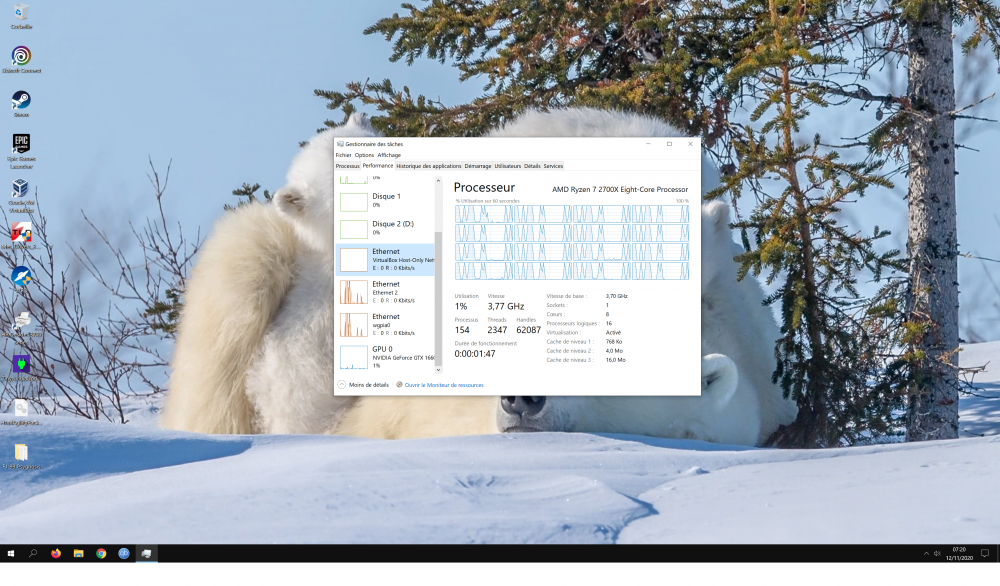Viewport: 1000px width, 586px height.
Task: Click the Task Manager title bar icon
Action: coord(341,144)
